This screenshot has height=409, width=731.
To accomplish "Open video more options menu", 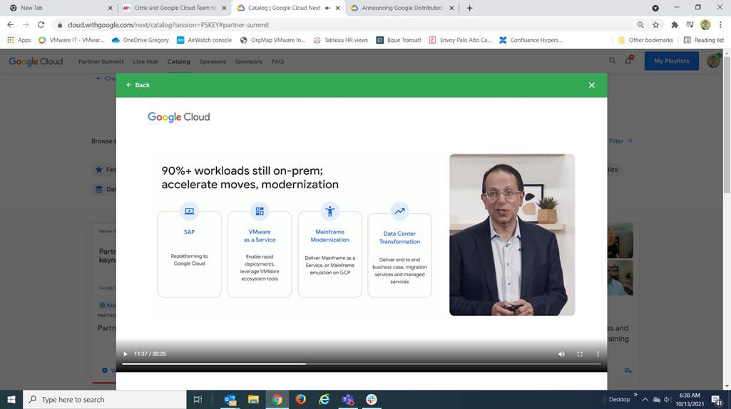I will point(598,354).
